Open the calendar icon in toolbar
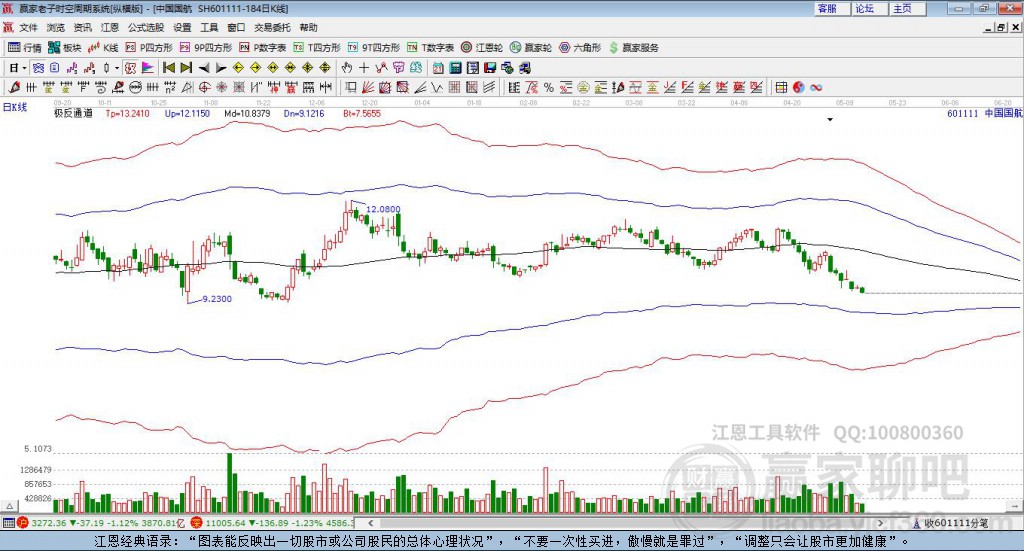The image size is (1024, 551). (438, 68)
